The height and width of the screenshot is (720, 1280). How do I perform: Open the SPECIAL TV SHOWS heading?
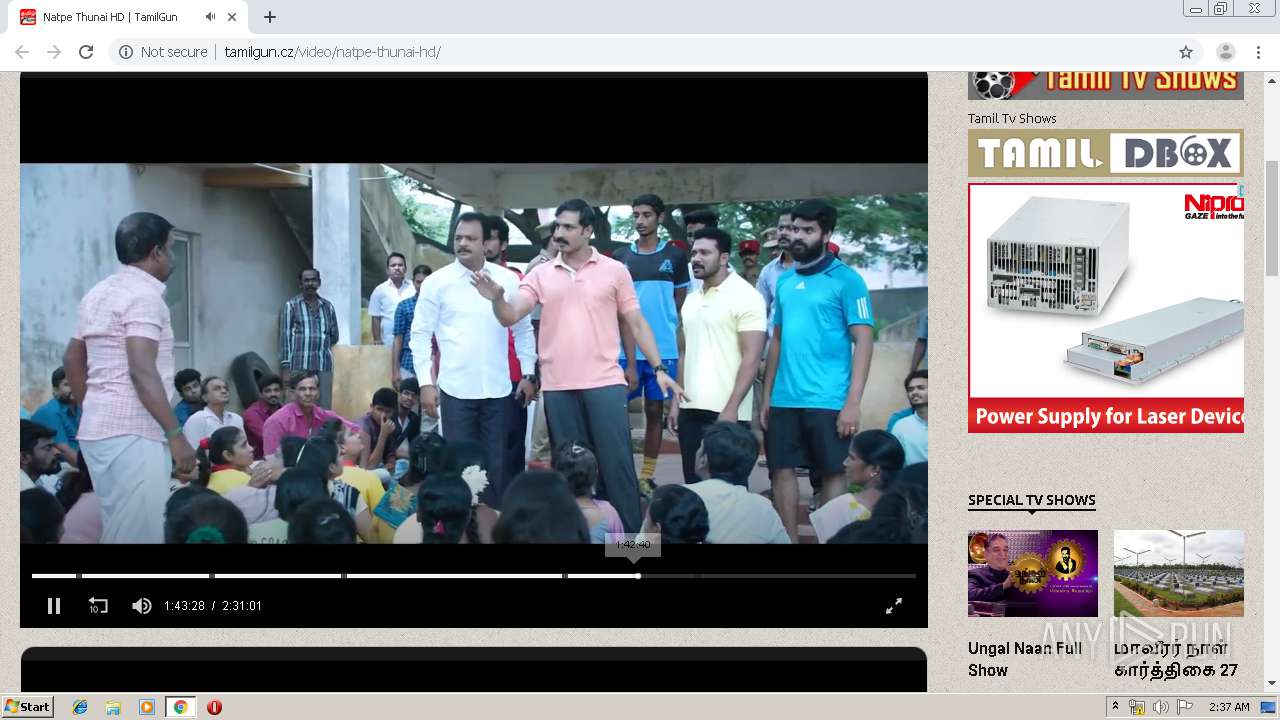(x=1032, y=500)
